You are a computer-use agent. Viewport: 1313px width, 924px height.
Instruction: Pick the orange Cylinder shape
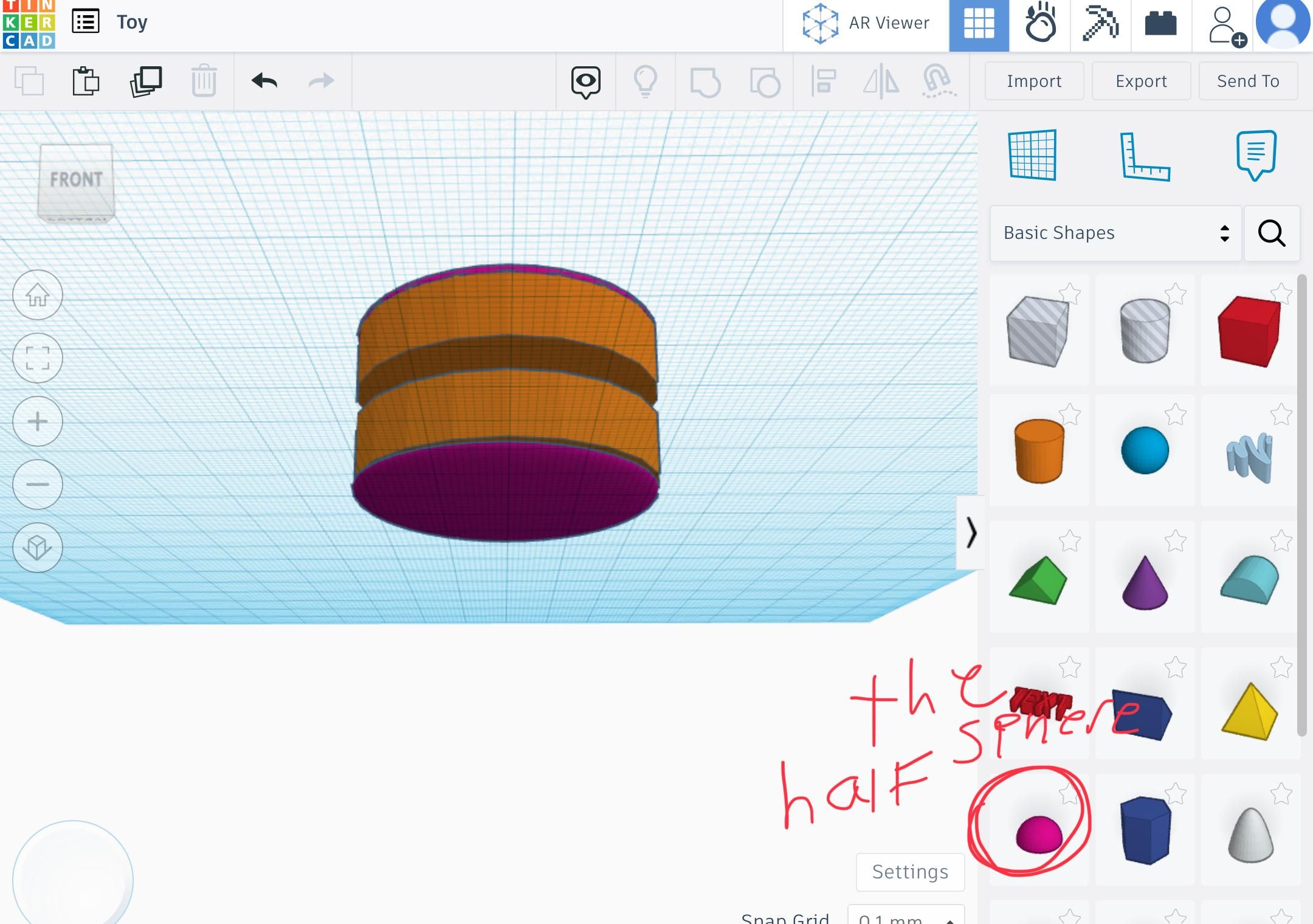(1039, 451)
